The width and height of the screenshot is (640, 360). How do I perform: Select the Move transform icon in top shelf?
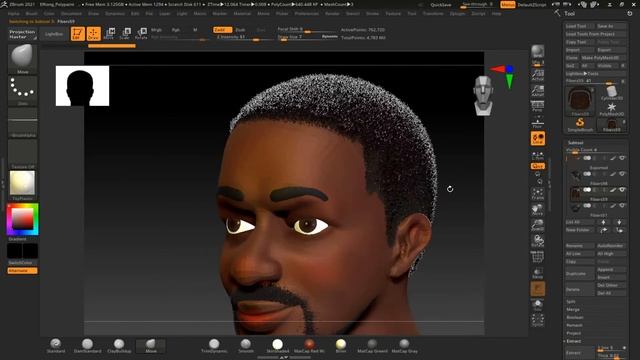[109, 33]
